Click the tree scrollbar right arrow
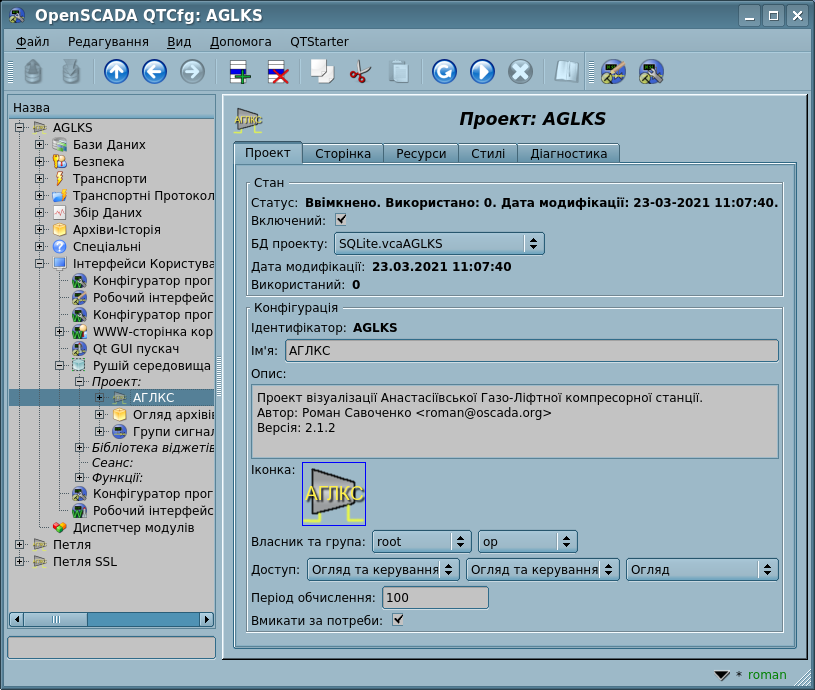The image size is (815, 690). (x=207, y=619)
